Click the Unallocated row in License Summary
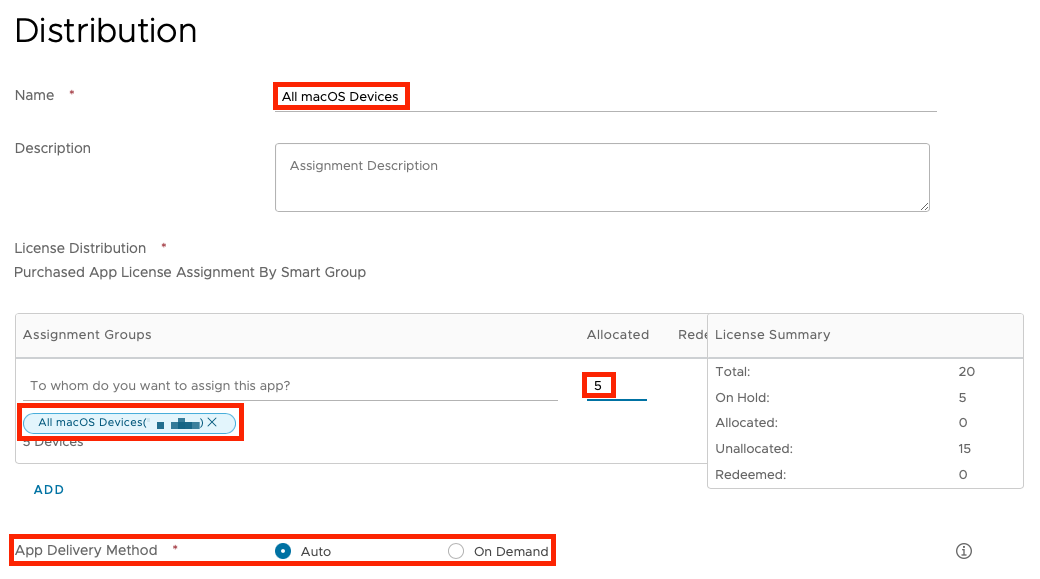This screenshot has height=579, width=1040. coord(754,448)
